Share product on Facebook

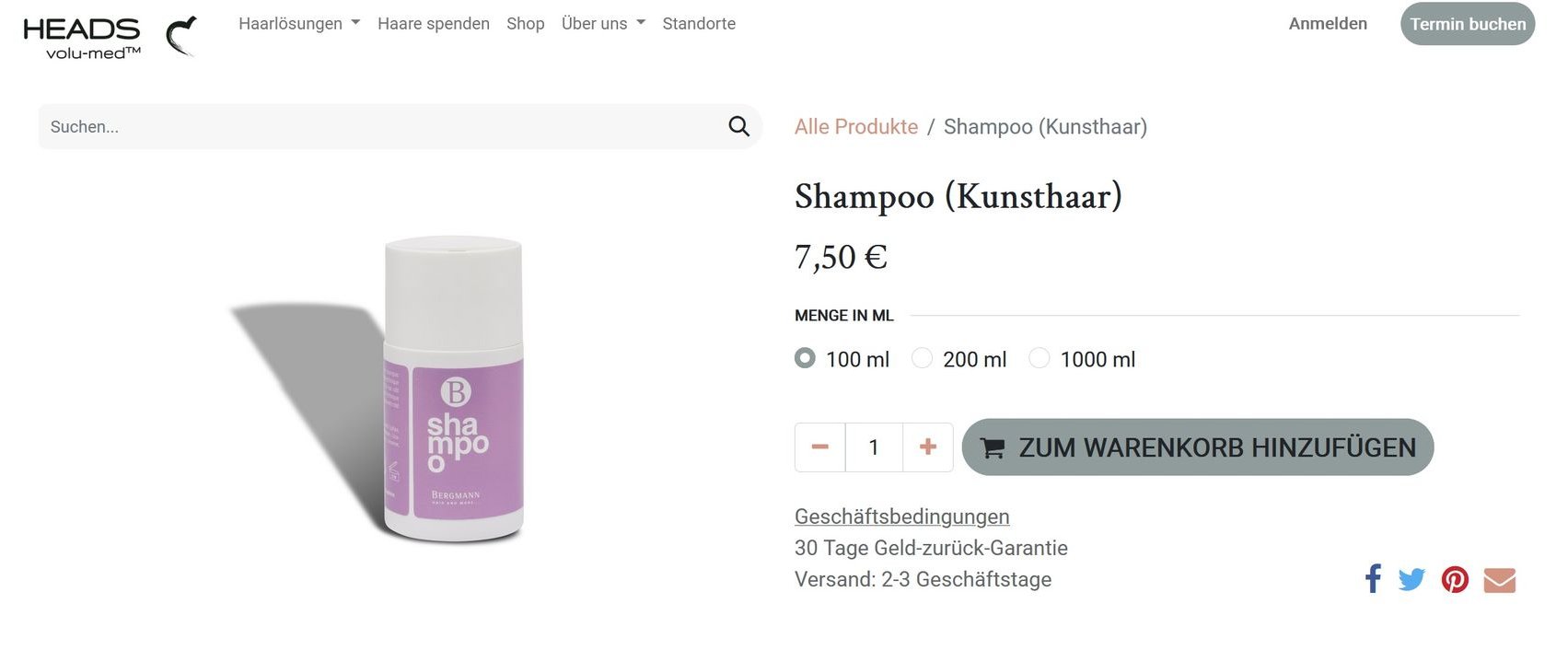coord(1373,579)
